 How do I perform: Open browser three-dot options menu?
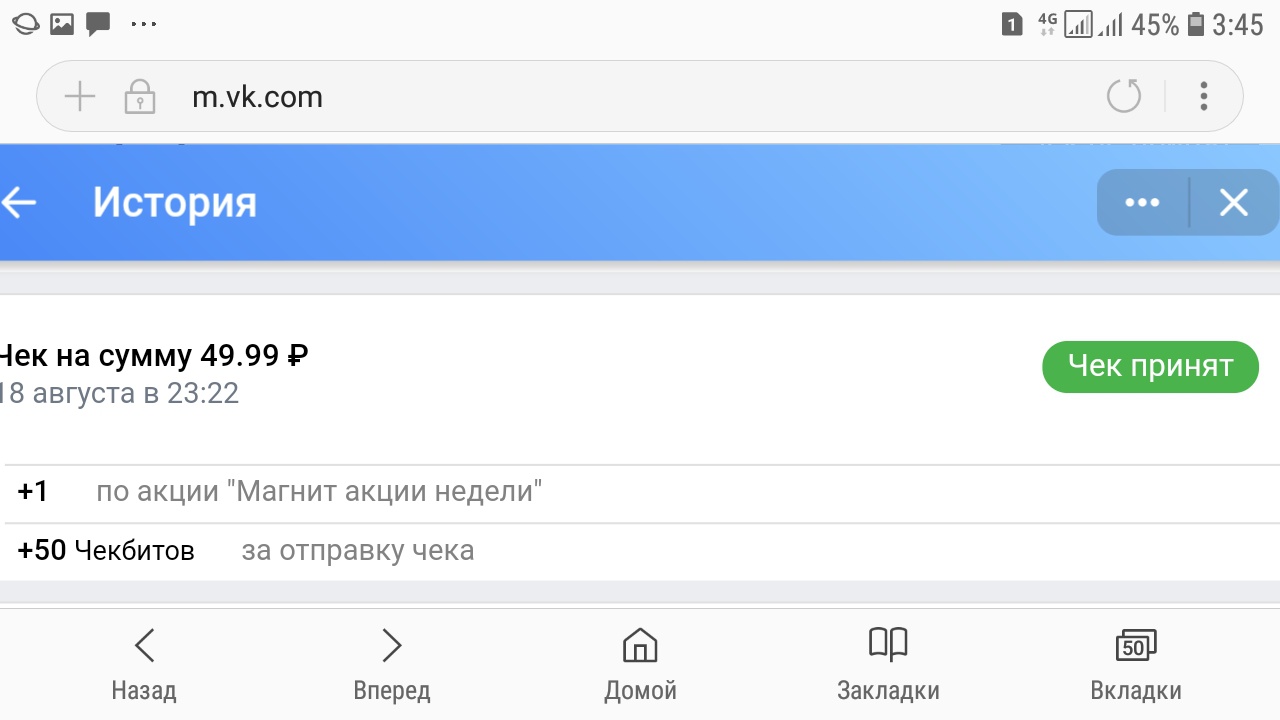tap(1204, 97)
